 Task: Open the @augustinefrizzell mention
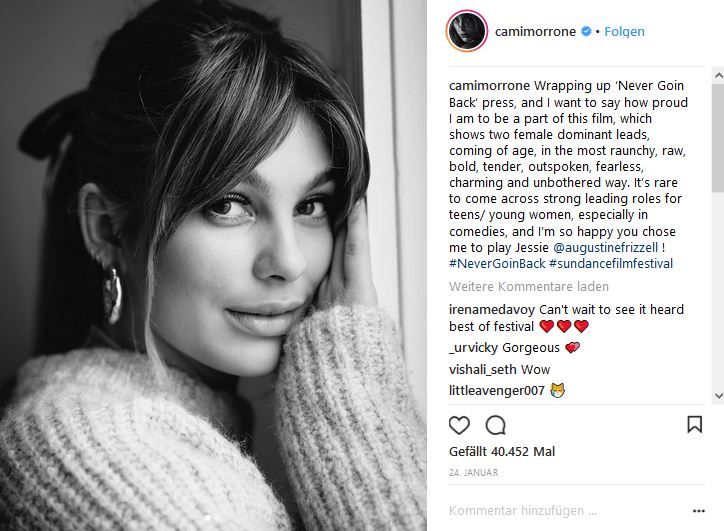(x=605, y=247)
